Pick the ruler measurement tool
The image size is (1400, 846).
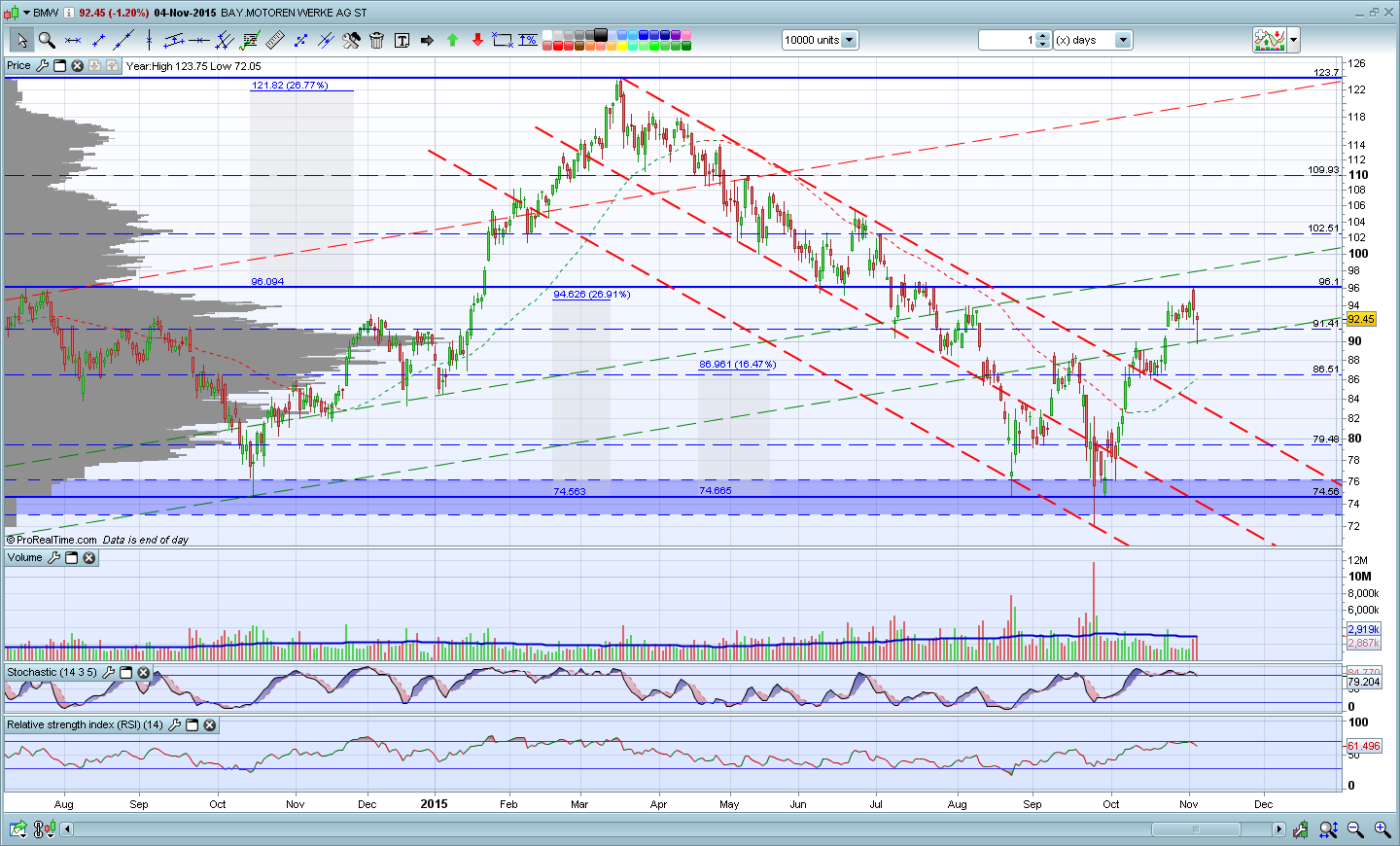tap(275, 40)
